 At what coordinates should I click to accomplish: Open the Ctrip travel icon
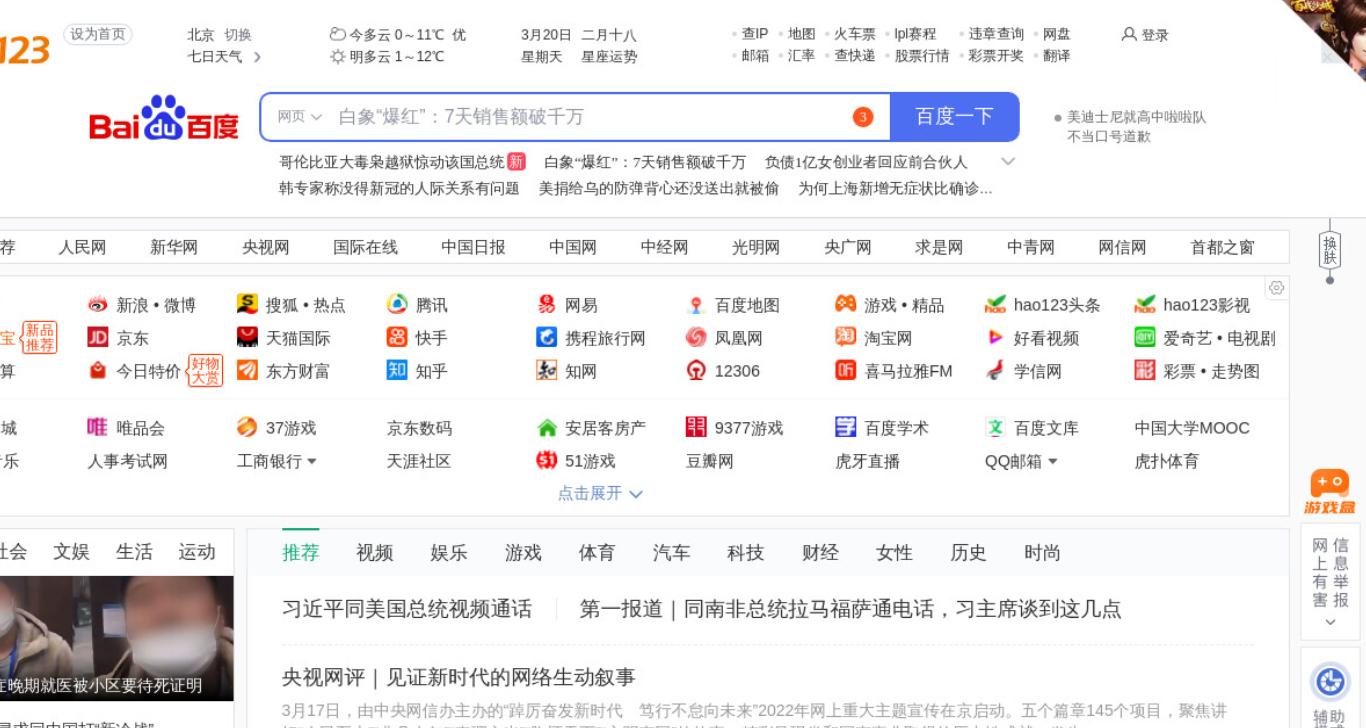click(546, 338)
